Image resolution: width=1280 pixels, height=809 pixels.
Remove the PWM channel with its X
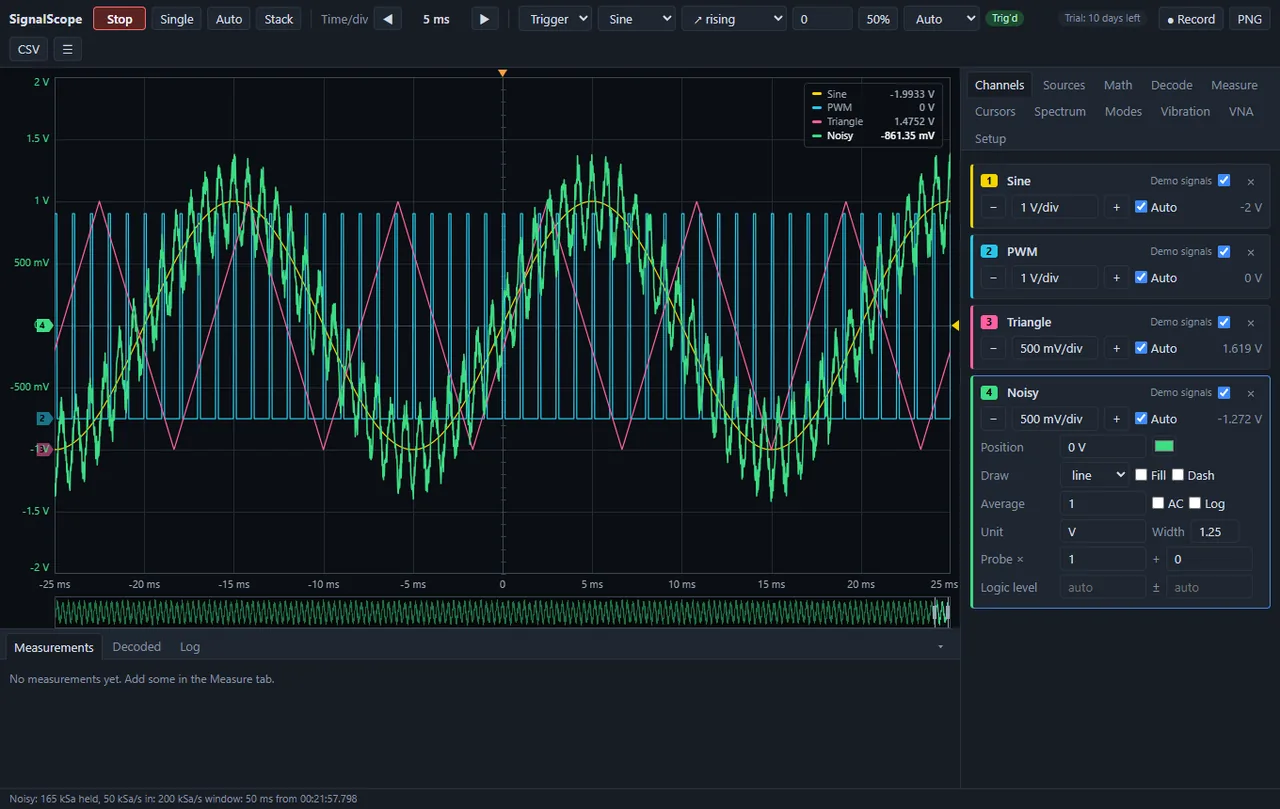(x=1250, y=252)
